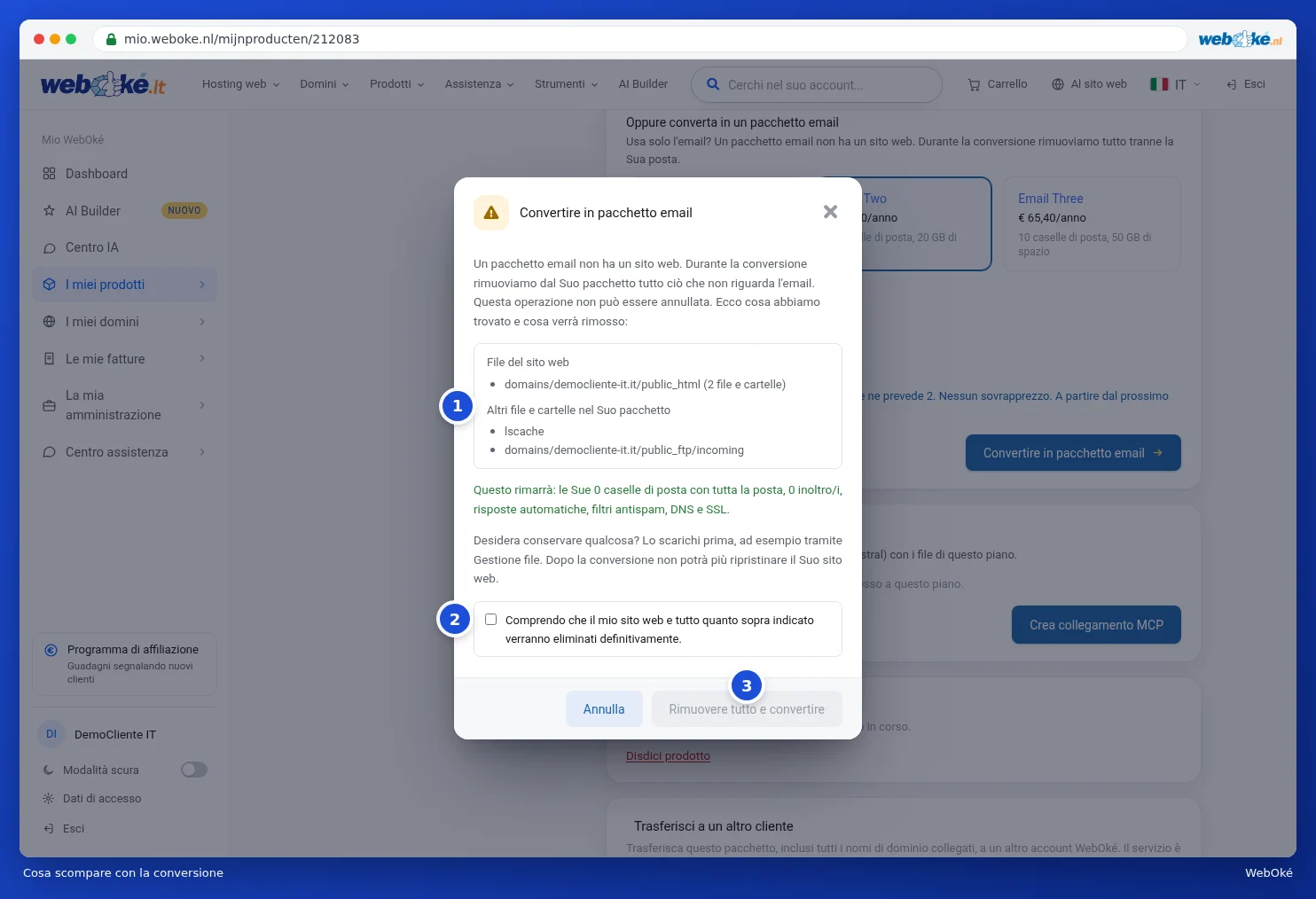Click the Disdici prodotto link
The image size is (1316, 899).
668,756
